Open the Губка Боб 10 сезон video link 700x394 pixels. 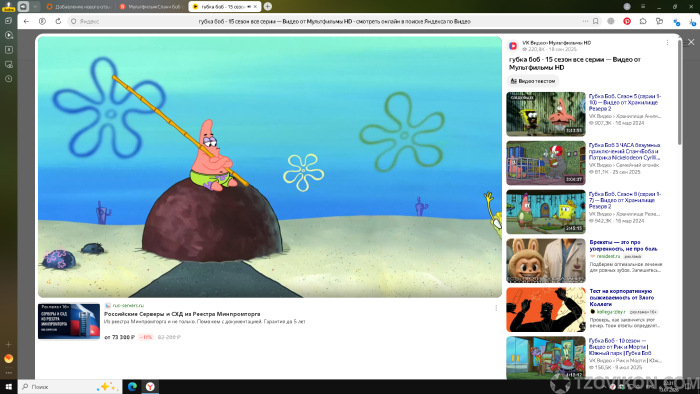click(620, 347)
